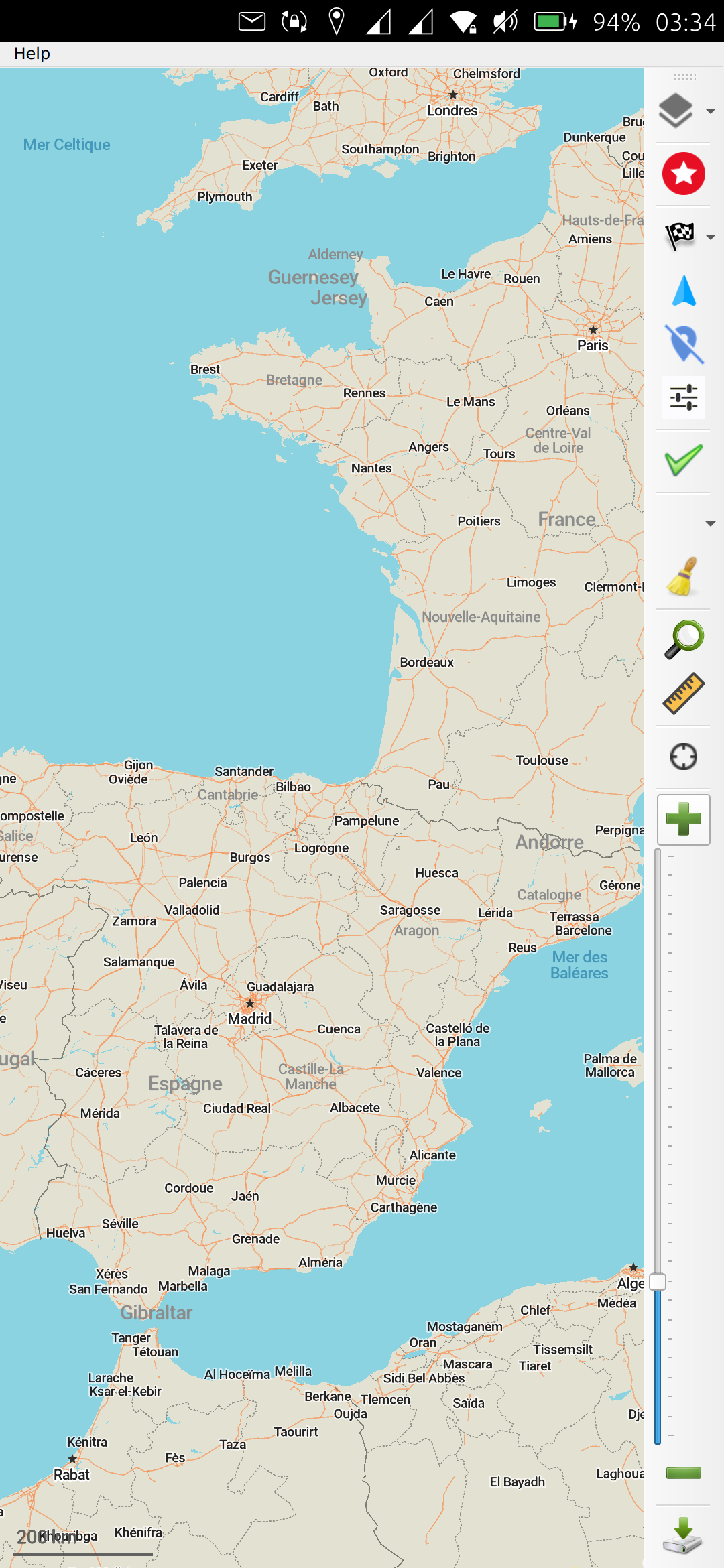Click the zoom level slider handle

[658, 1281]
